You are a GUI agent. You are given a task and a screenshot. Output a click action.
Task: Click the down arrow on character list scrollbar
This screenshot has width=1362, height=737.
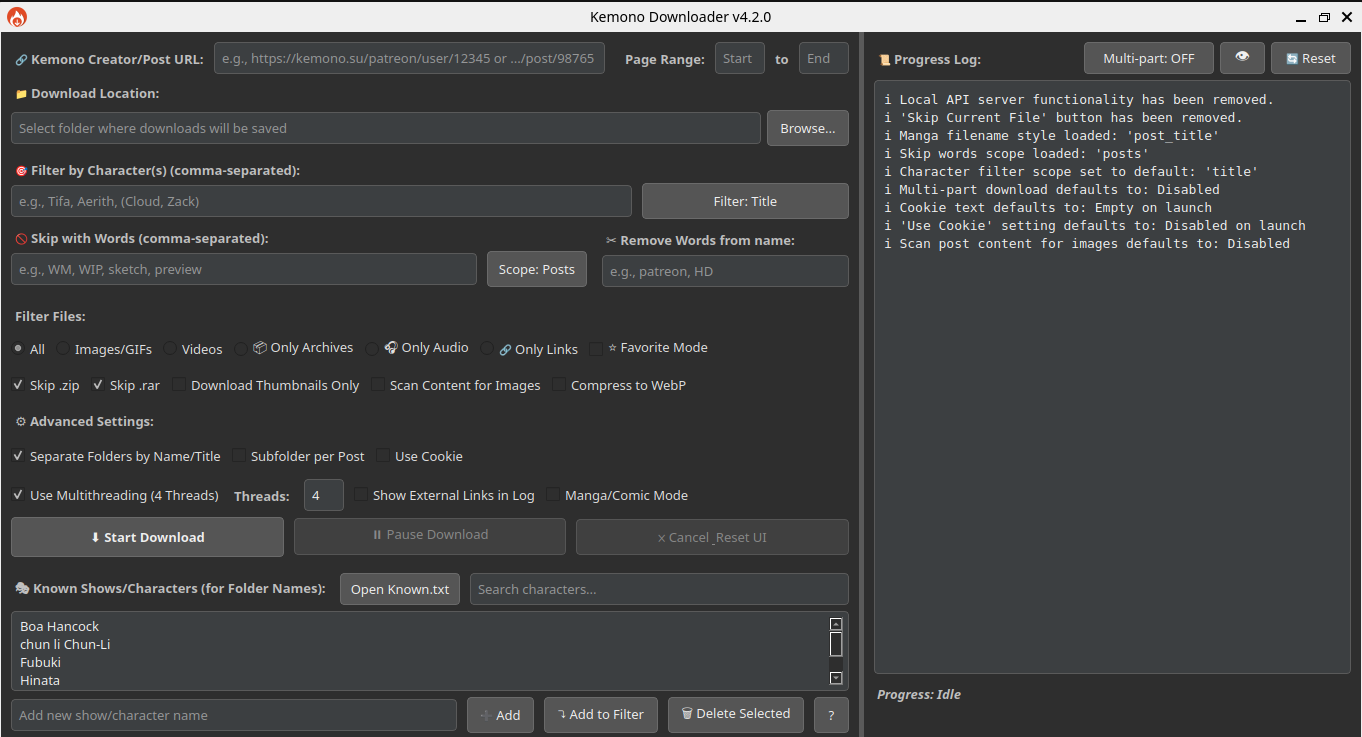[x=835, y=678]
